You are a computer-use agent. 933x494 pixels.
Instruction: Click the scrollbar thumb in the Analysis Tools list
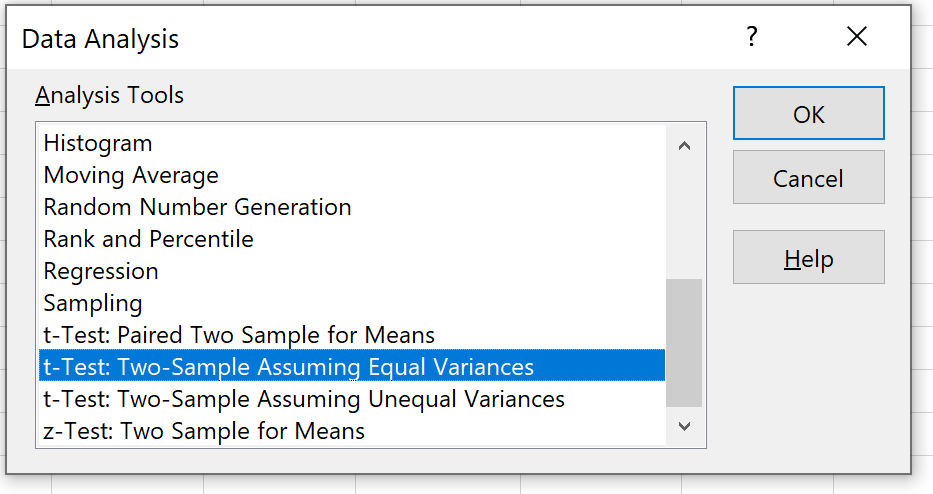pyautogui.click(x=684, y=343)
